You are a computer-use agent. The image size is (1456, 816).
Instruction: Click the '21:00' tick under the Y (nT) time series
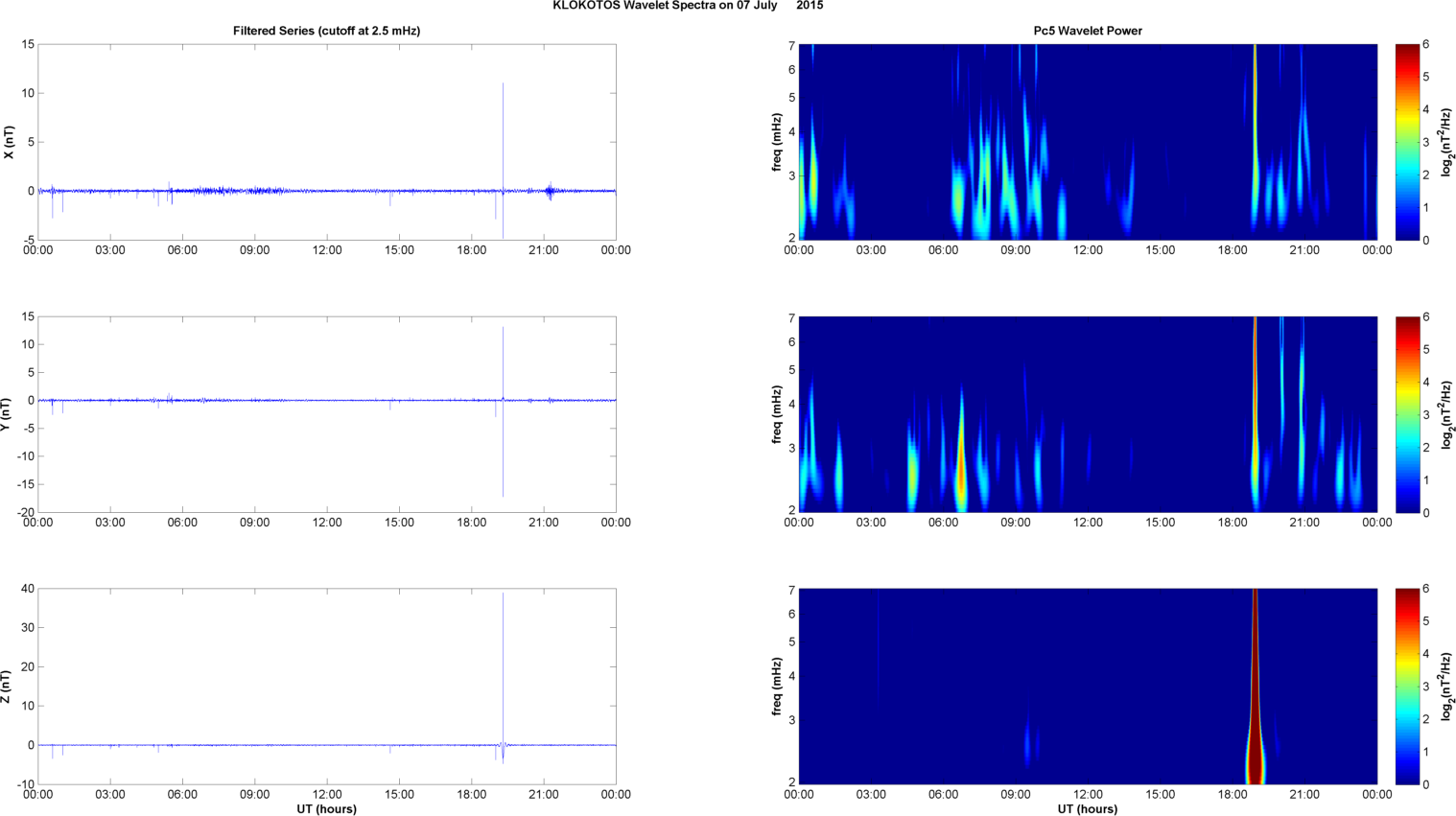click(543, 523)
